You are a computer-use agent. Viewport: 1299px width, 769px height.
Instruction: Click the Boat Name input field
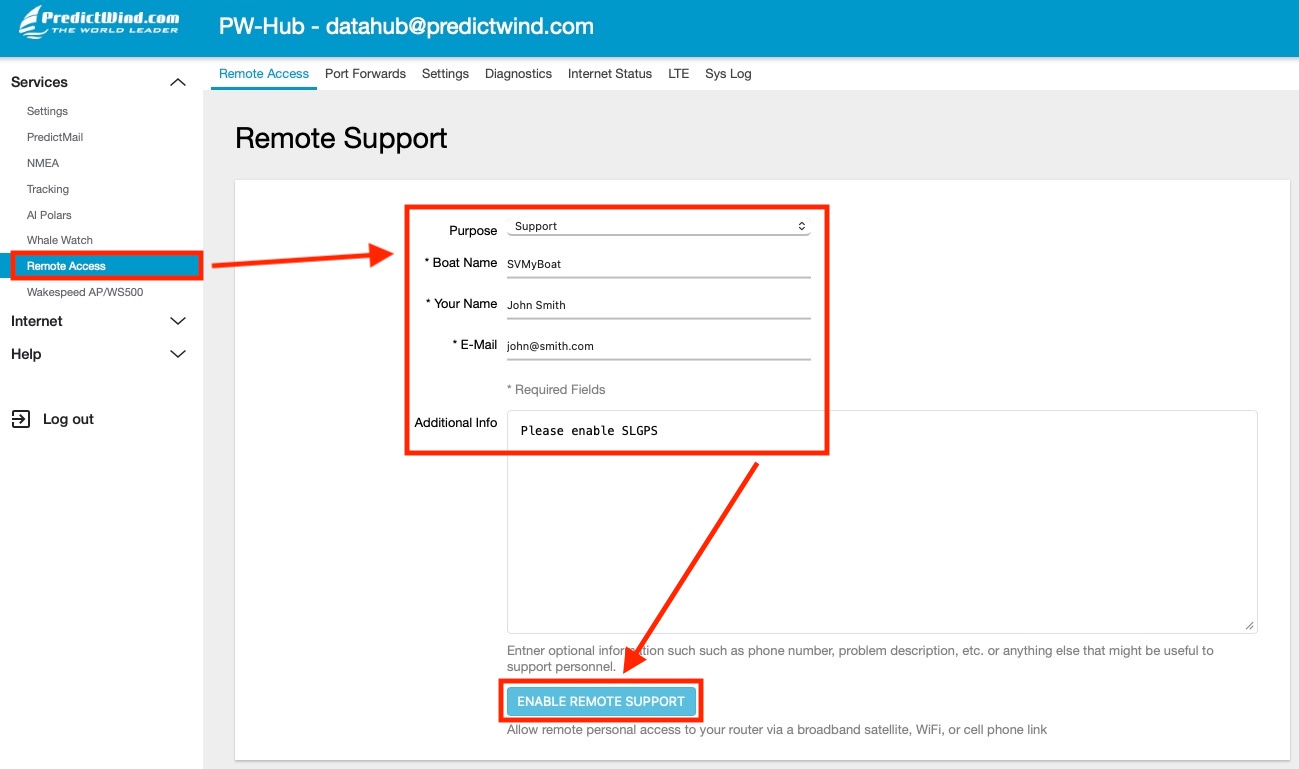tap(658, 263)
